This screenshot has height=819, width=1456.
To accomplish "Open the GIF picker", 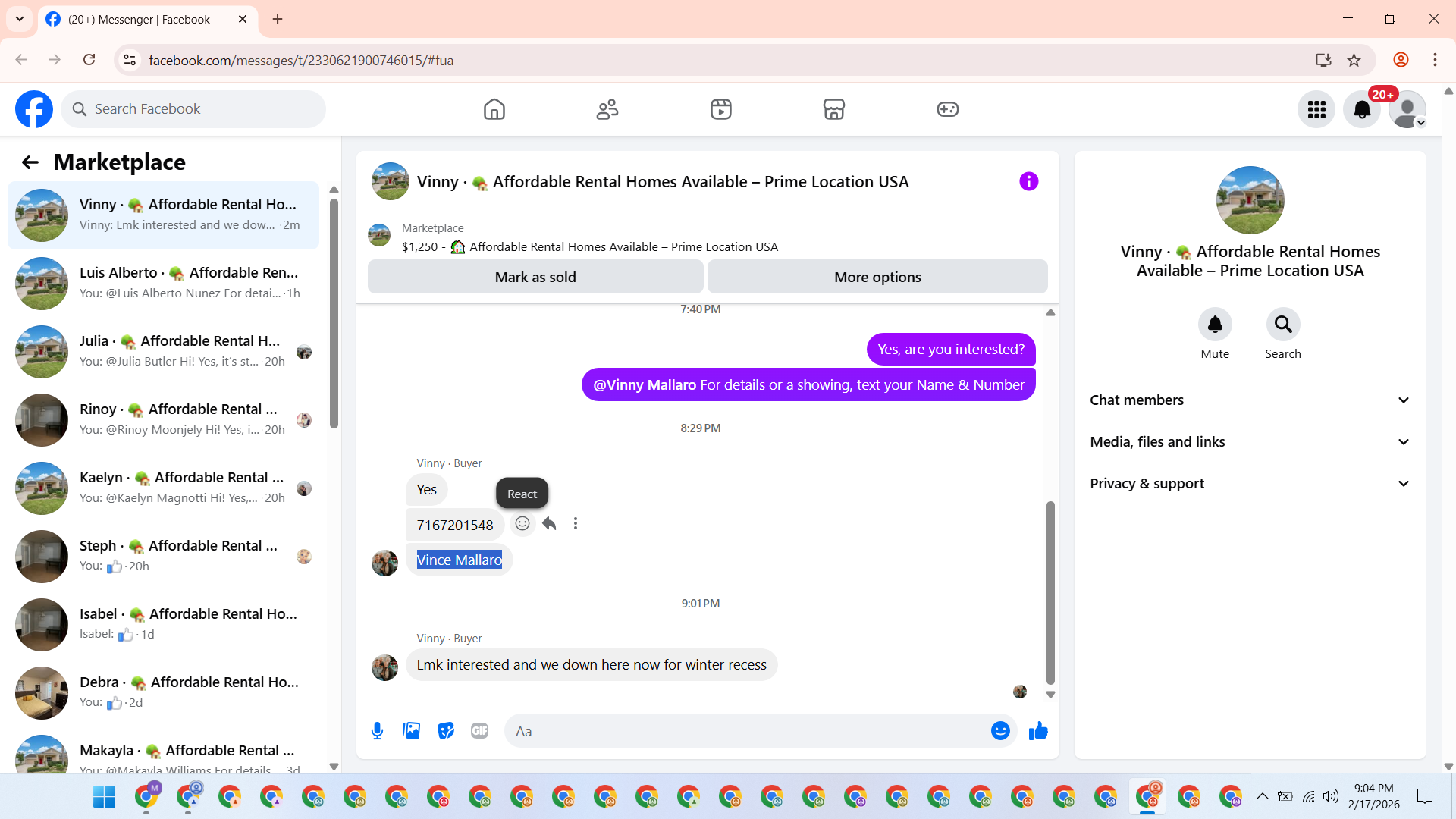I will pyautogui.click(x=479, y=731).
